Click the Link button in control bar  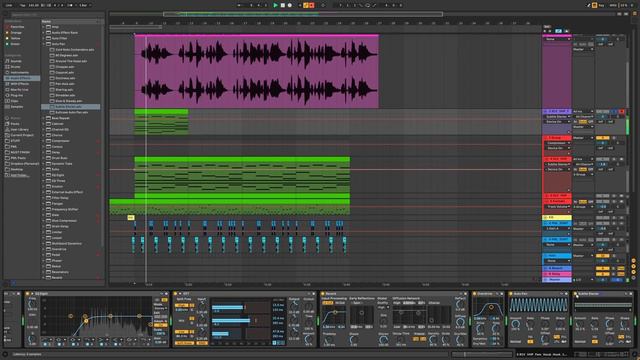pyautogui.click(x=9, y=5)
